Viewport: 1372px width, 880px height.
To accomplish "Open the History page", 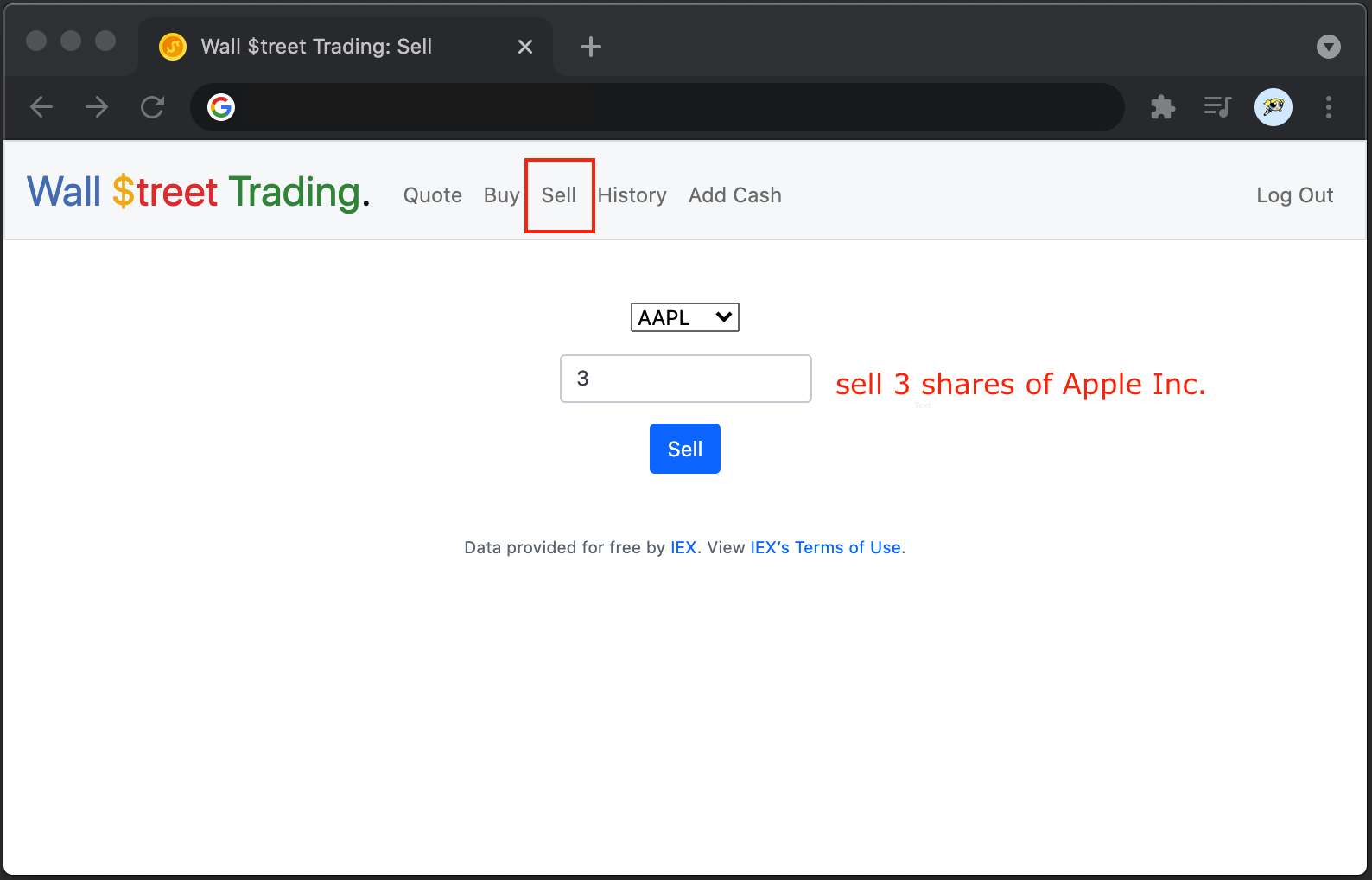I will coord(632,195).
